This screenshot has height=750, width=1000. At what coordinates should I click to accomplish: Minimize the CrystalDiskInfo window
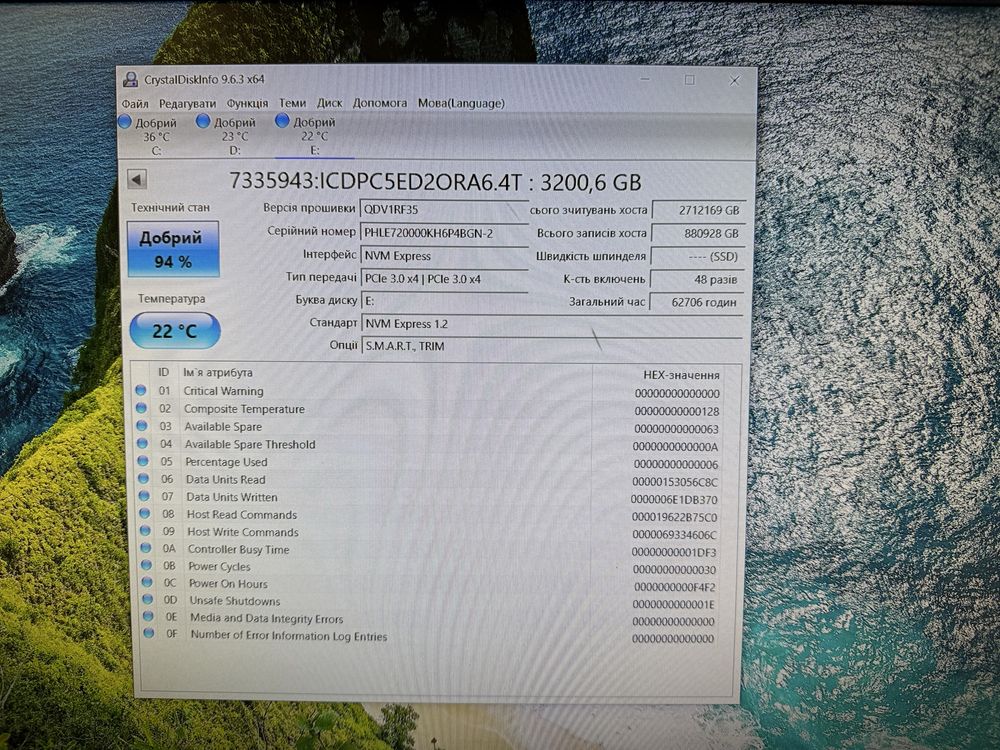click(645, 80)
